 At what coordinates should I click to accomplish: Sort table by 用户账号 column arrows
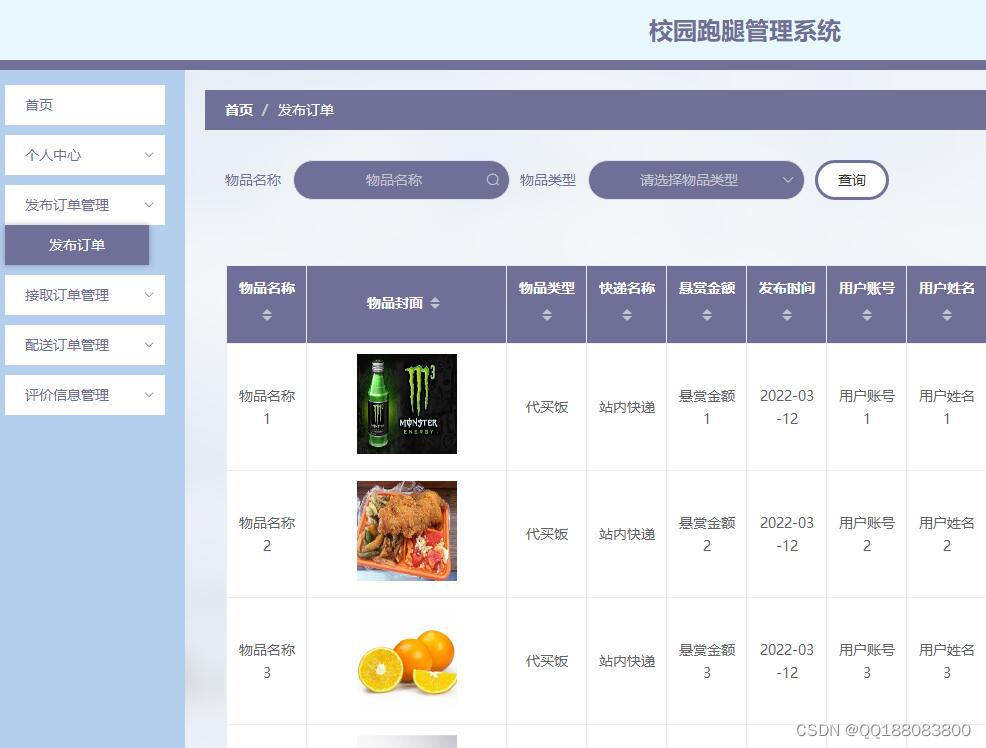tap(867, 315)
